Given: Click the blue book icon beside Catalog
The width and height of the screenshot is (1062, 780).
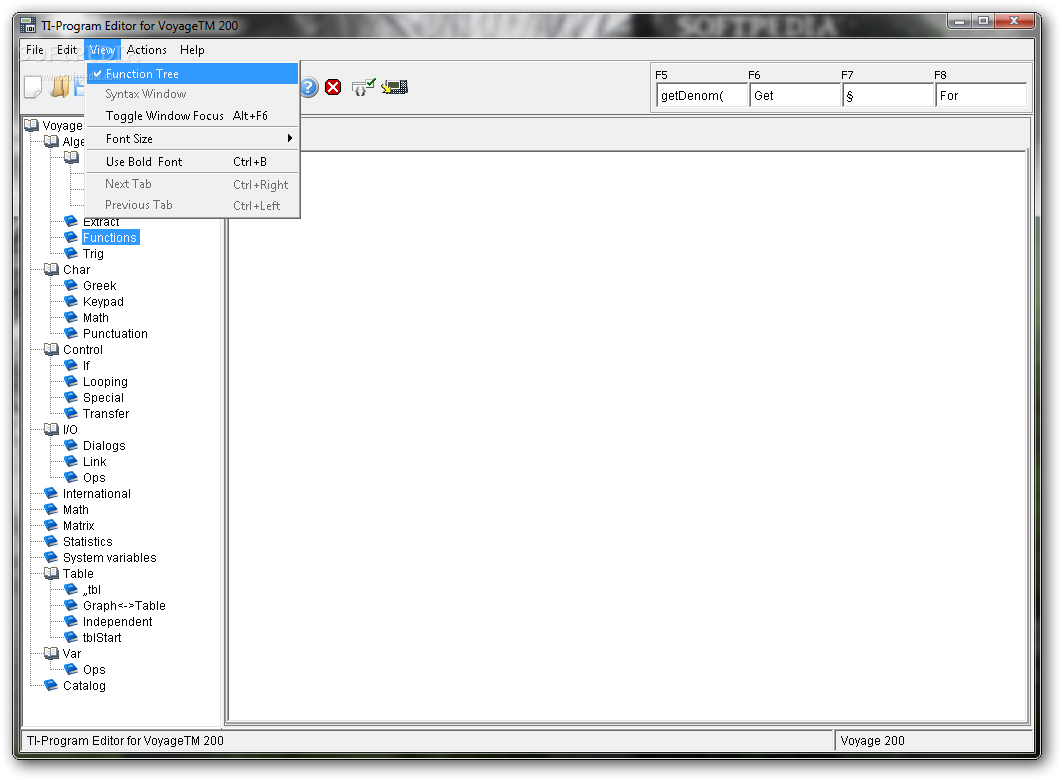Looking at the screenshot, I should click(51, 685).
